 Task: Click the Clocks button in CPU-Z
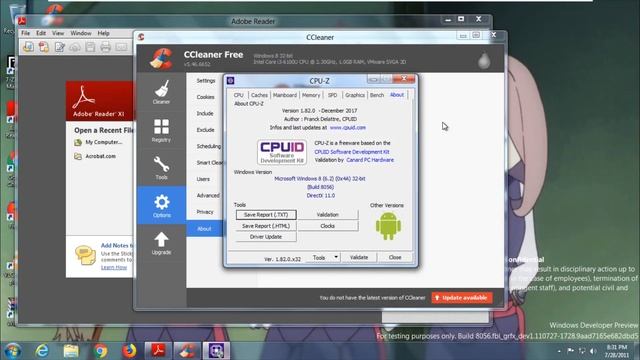[x=327, y=226]
